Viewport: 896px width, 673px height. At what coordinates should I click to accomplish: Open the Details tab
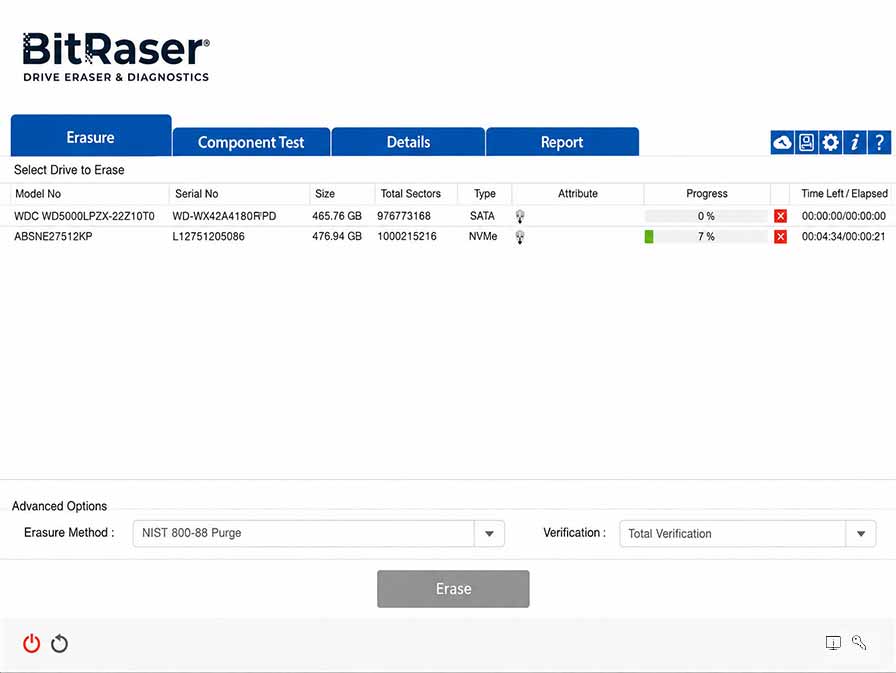[x=408, y=142]
